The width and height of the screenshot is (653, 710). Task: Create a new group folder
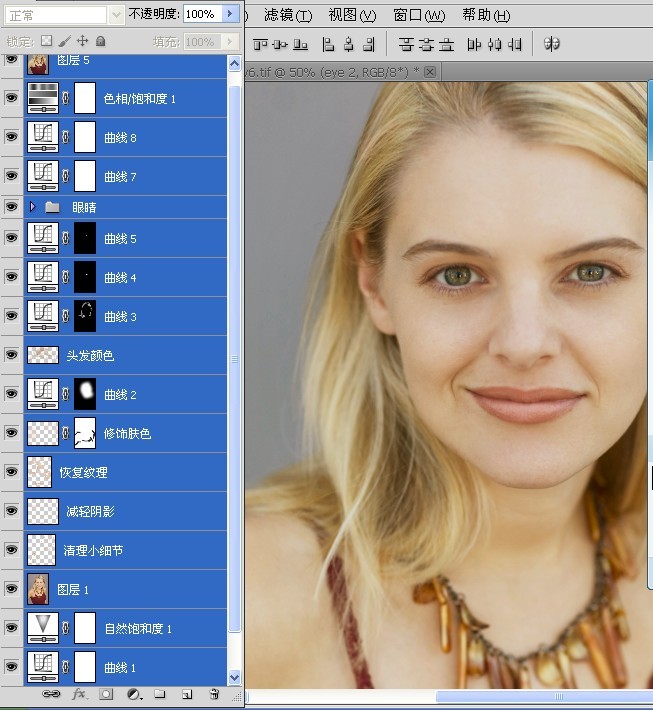(159, 694)
